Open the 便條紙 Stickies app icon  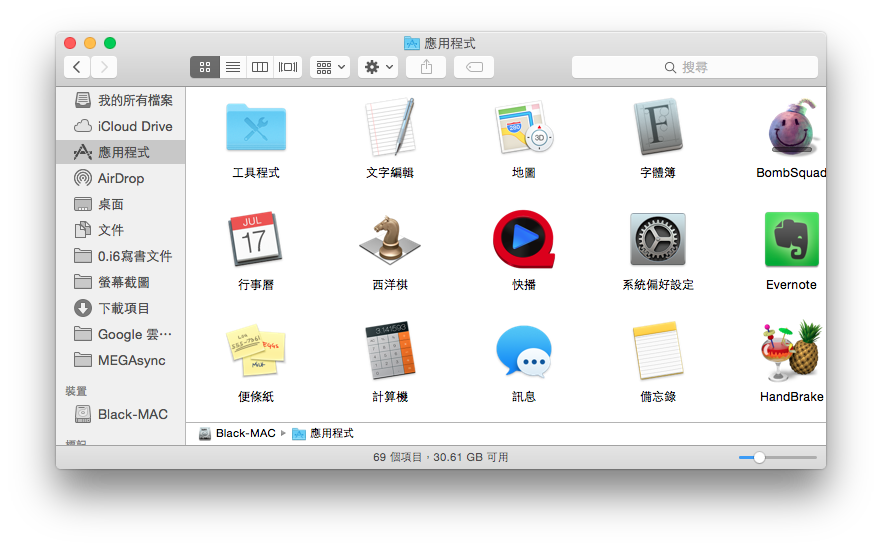coord(256,350)
